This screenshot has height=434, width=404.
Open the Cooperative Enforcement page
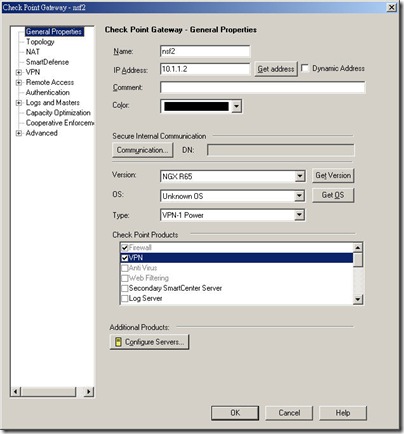click(x=60, y=123)
